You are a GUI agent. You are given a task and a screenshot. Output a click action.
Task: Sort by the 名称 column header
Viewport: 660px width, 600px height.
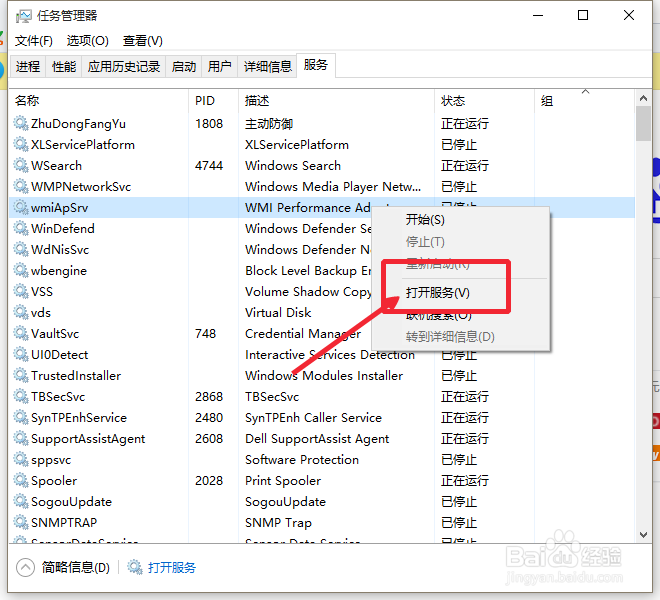98,101
